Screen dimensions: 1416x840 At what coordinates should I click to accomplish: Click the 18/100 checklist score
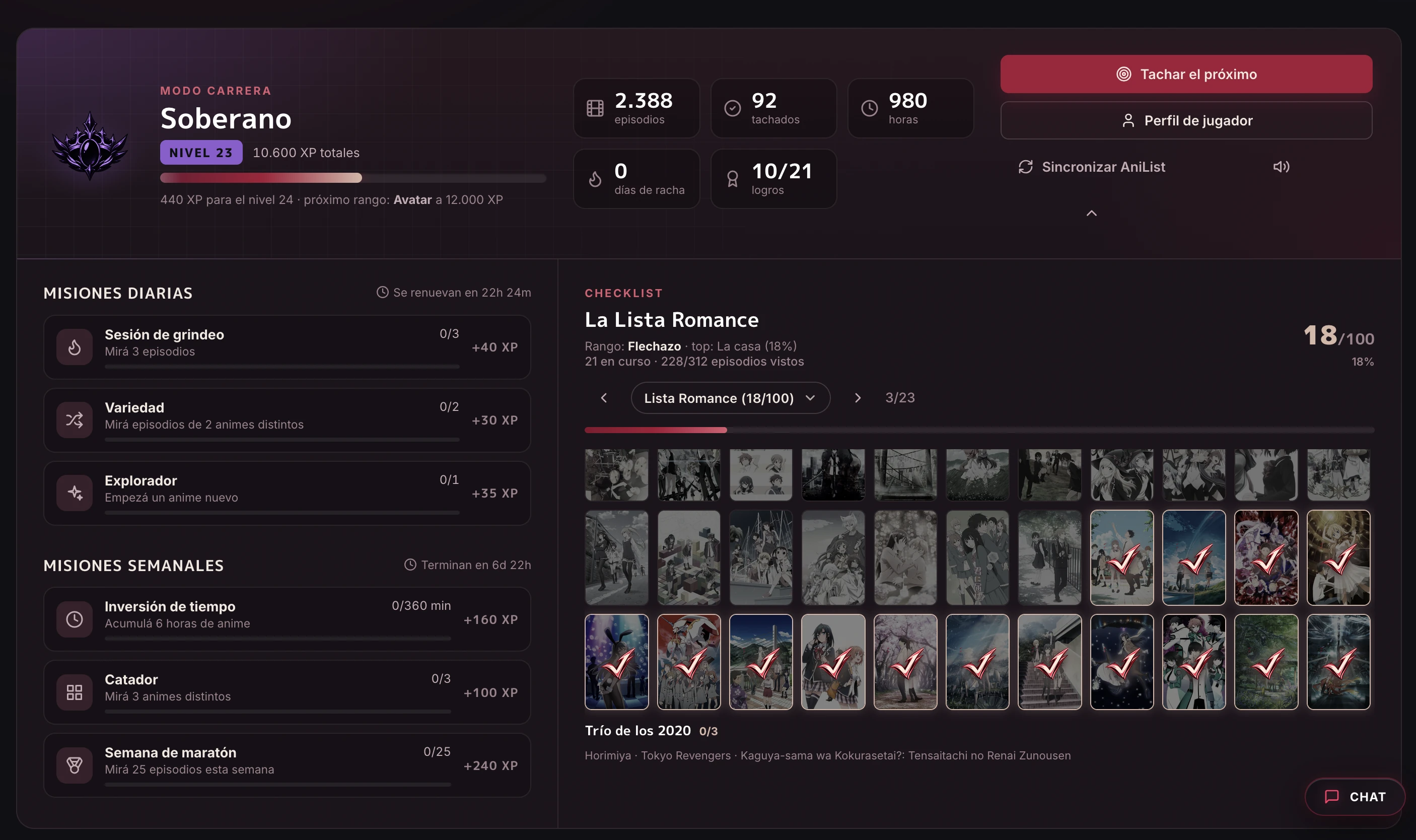point(1338,336)
